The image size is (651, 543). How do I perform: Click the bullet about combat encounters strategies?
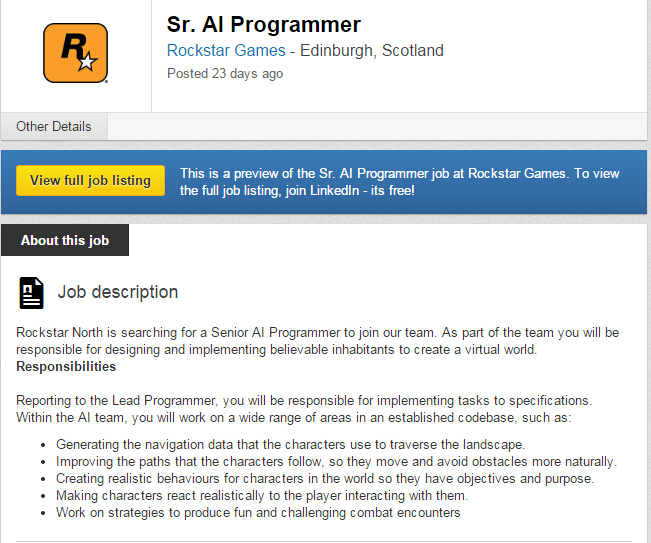click(258, 512)
